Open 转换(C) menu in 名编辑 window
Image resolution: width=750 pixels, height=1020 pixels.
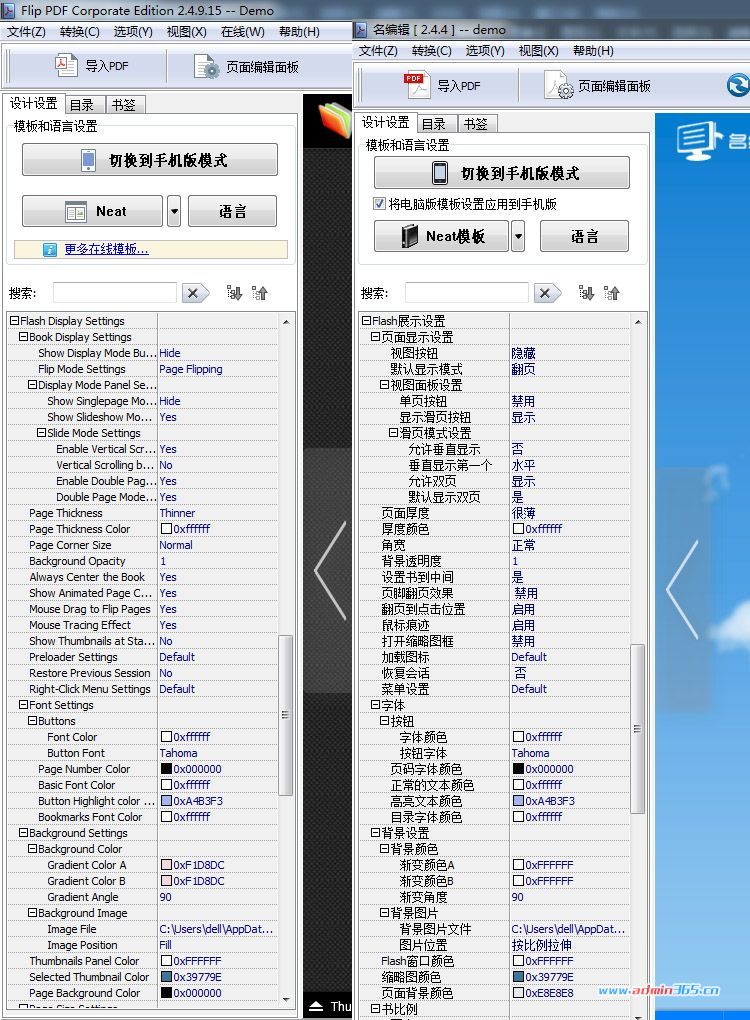click(431, 51)
